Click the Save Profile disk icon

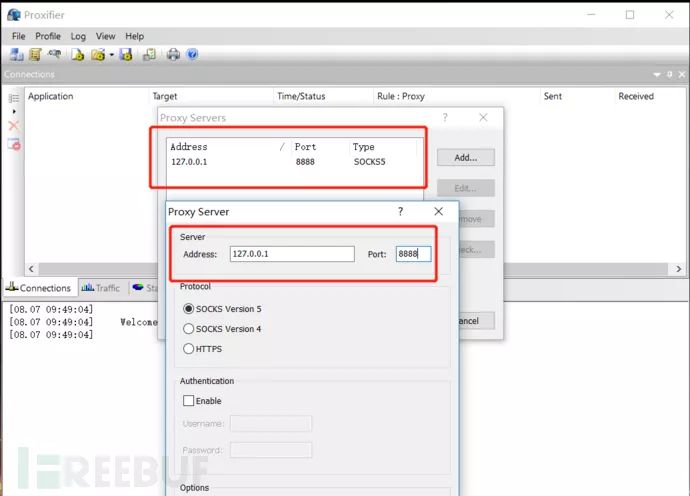tap(126, 55)
